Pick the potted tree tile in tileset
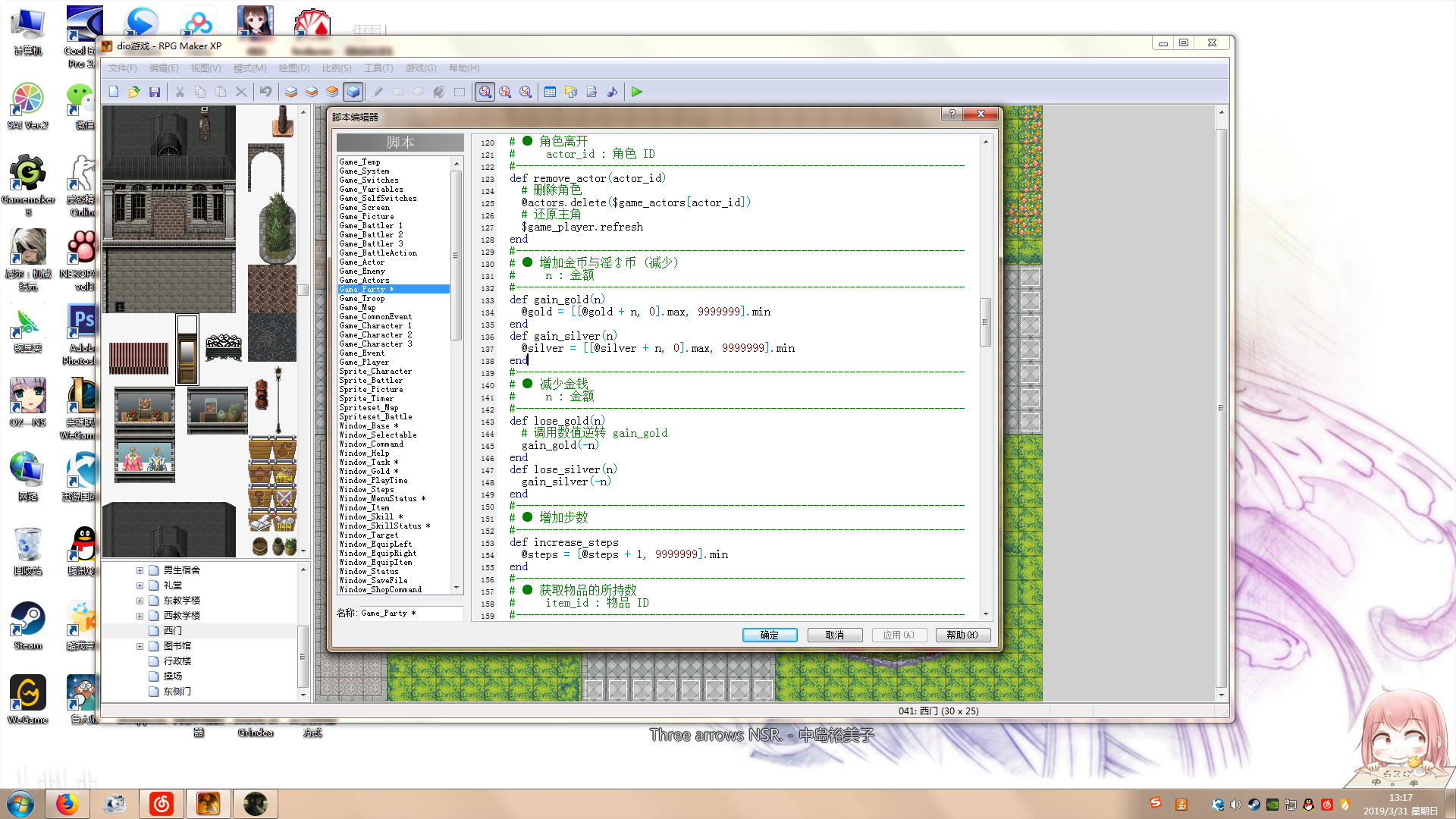The height and width of the screenshot is (819, 1456). tap(277, 227)
